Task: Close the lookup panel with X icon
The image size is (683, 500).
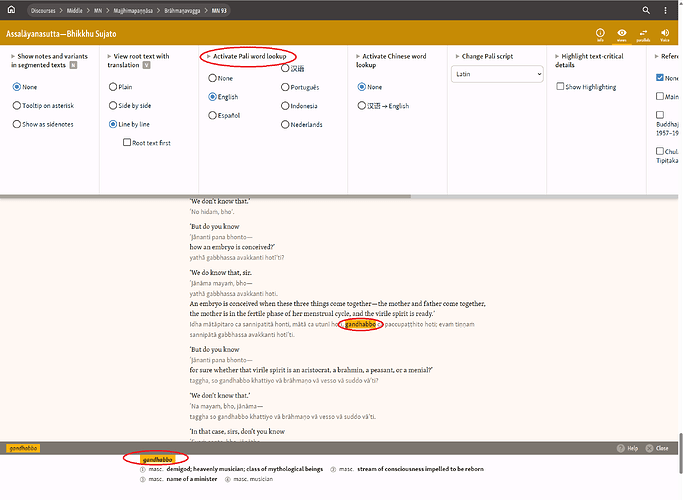Action: (x=649, y=448)
